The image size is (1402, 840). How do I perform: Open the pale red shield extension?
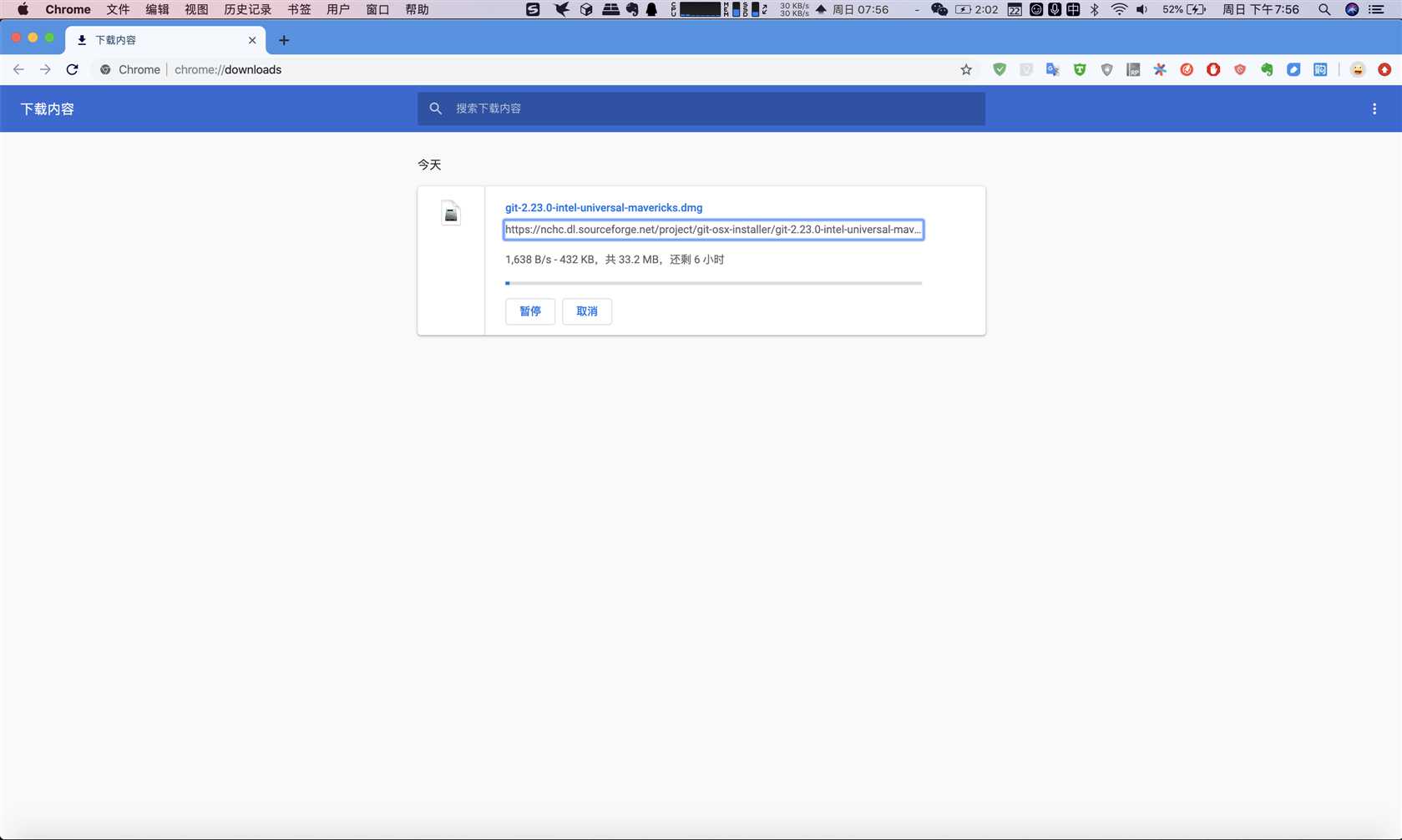click(x=1240, y=70)
